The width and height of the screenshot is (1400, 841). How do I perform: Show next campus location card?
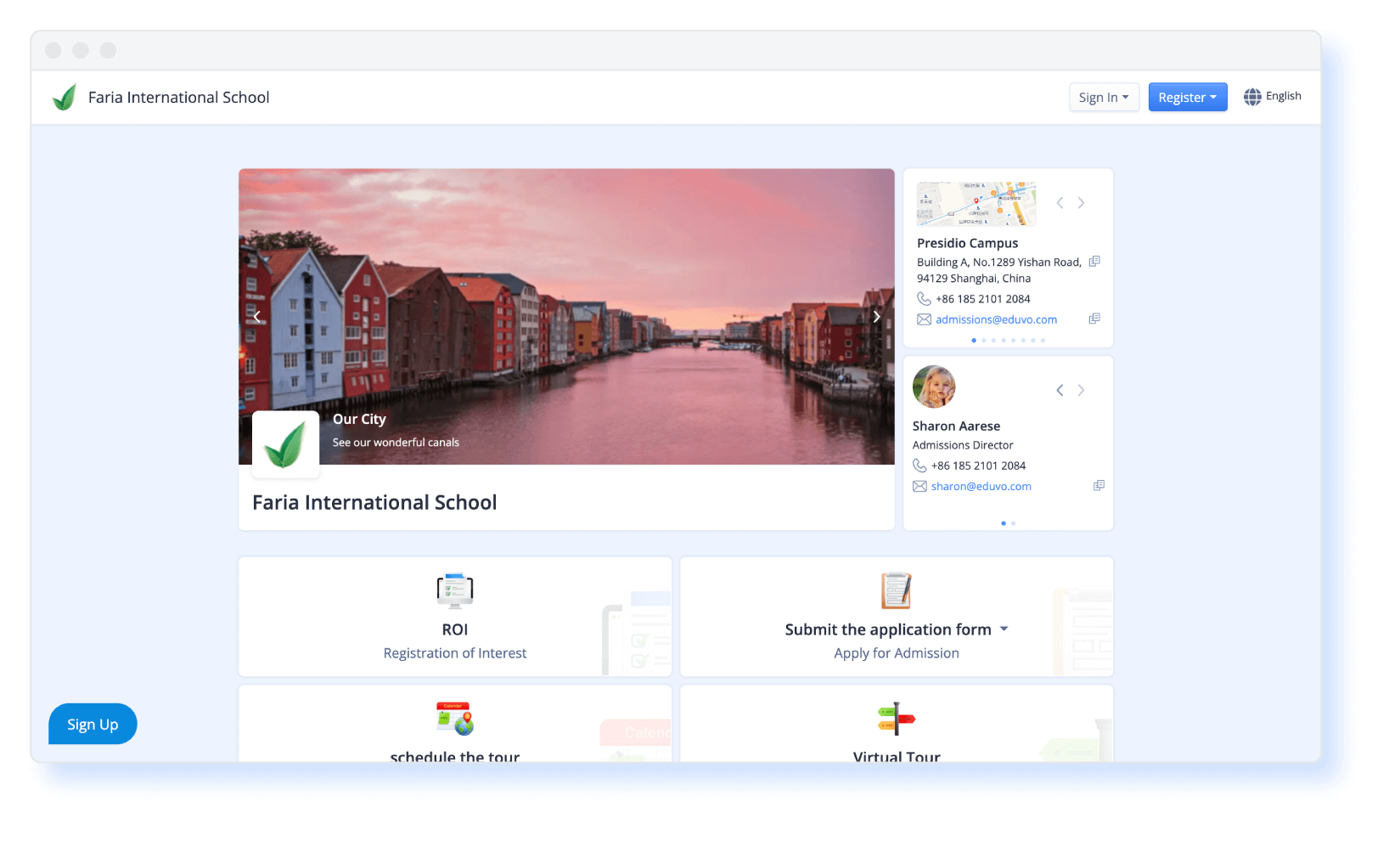click(x=1081, y=203)
